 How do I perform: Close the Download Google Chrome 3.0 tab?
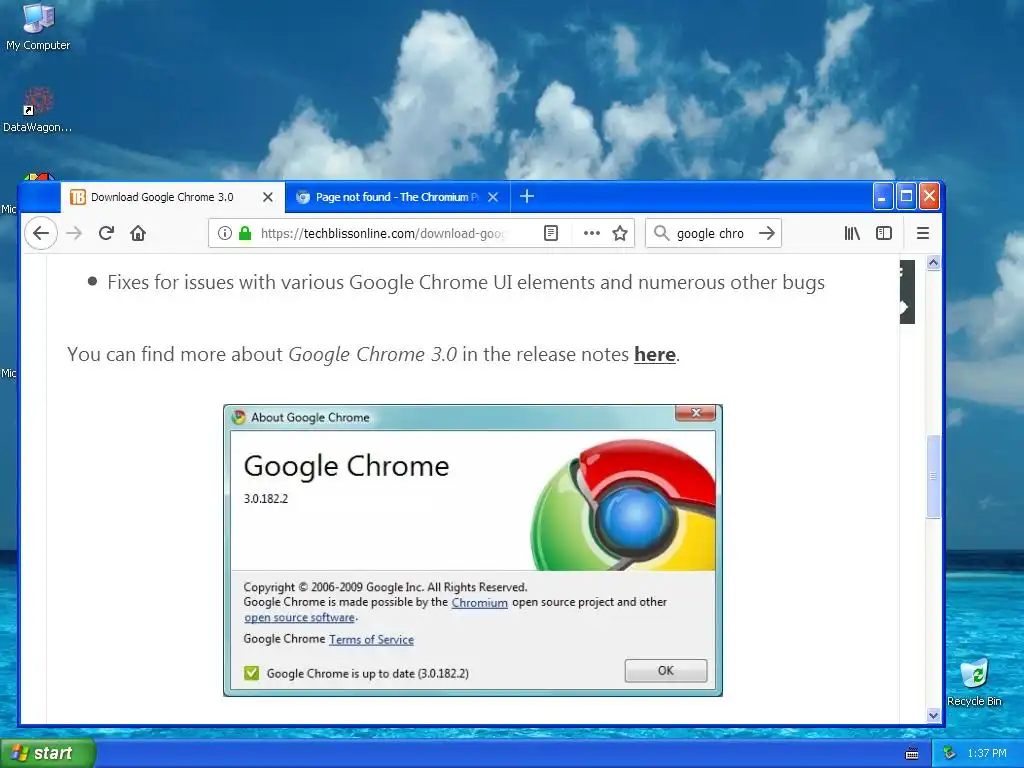coord(268,197)
